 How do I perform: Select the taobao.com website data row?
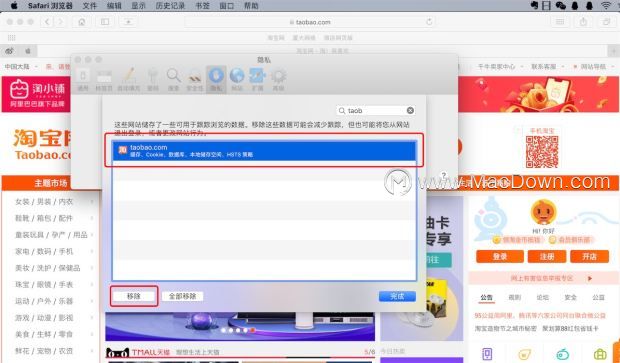(x=264, y=151)
